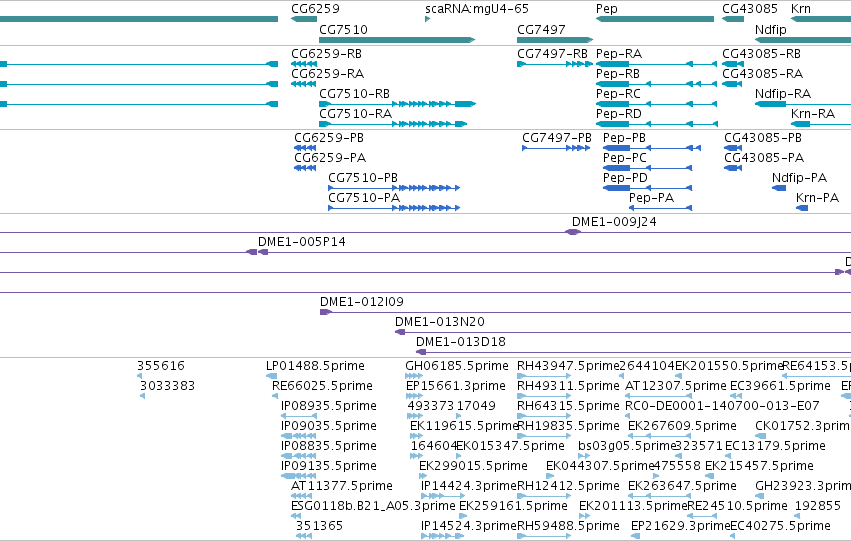Click the scaRNA:mgU4-65 gene label
This screenshot has width=851, height=541.
click(x=477, y=9)
